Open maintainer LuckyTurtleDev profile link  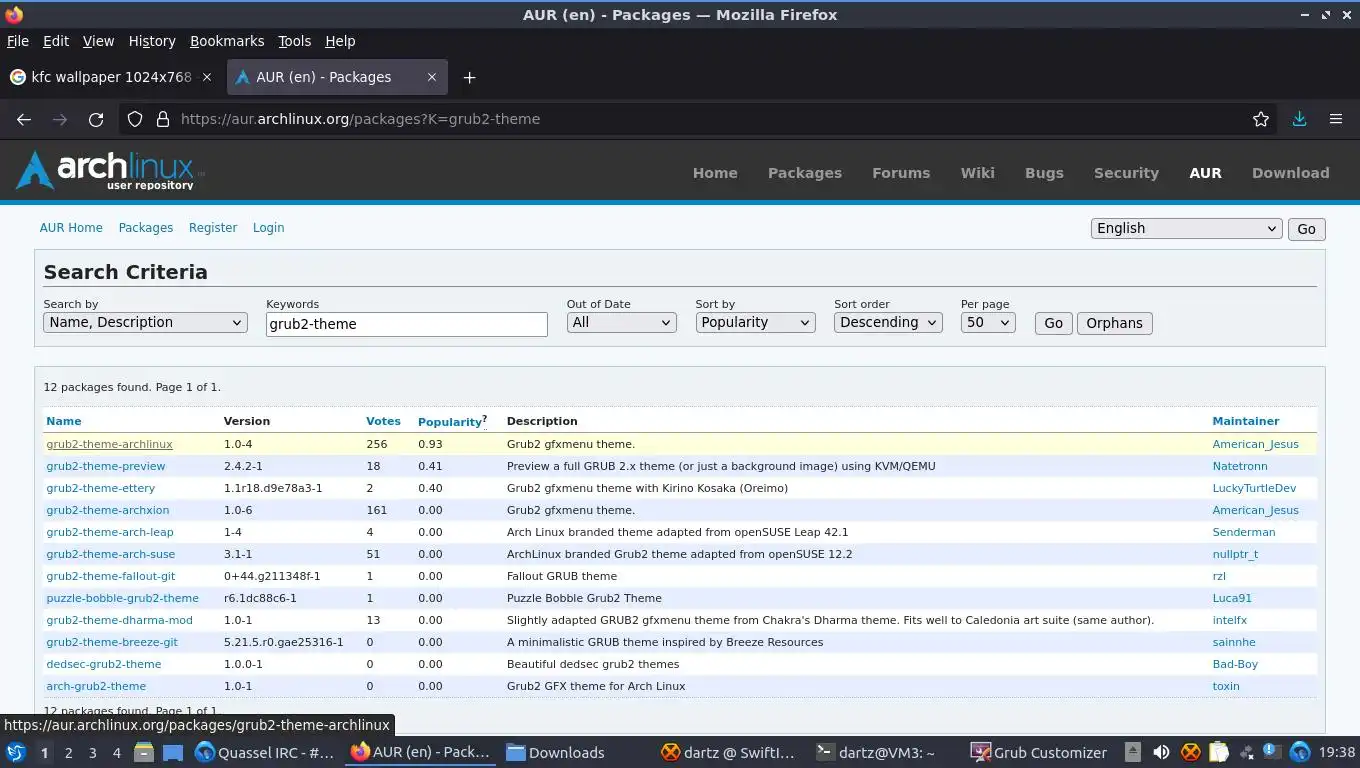1254,488
